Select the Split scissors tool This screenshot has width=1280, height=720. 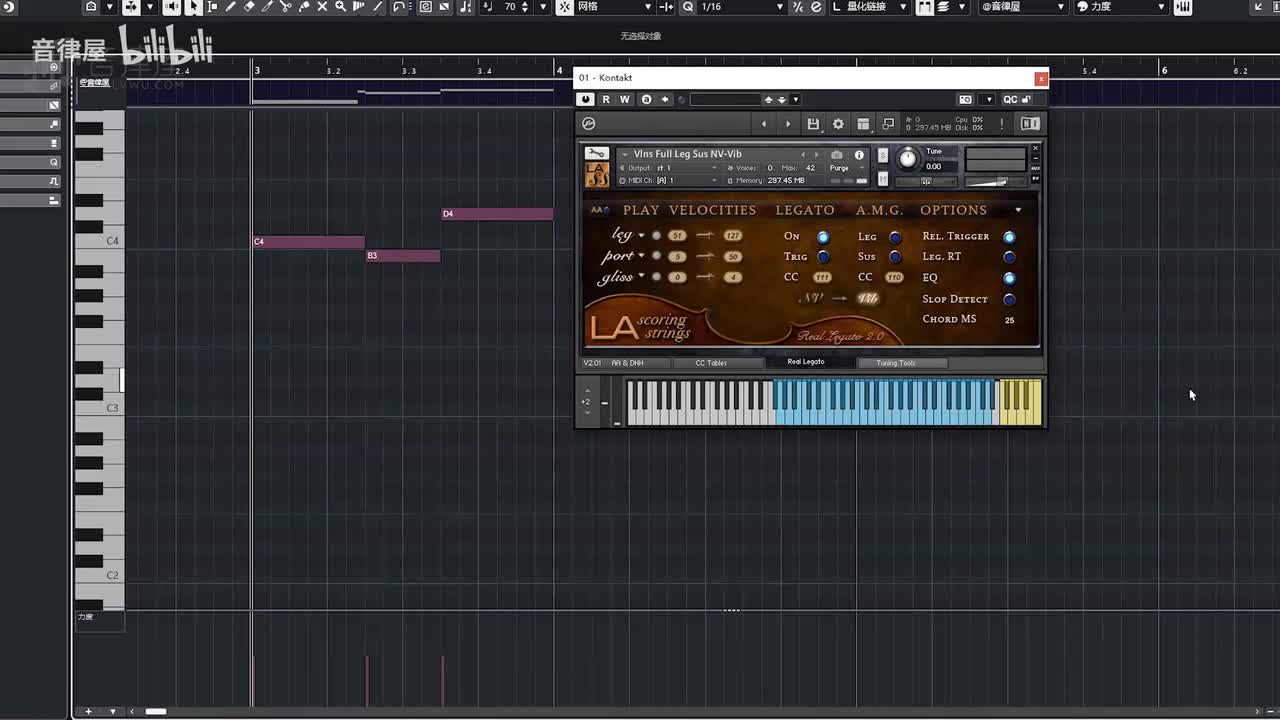pos(286,7)
